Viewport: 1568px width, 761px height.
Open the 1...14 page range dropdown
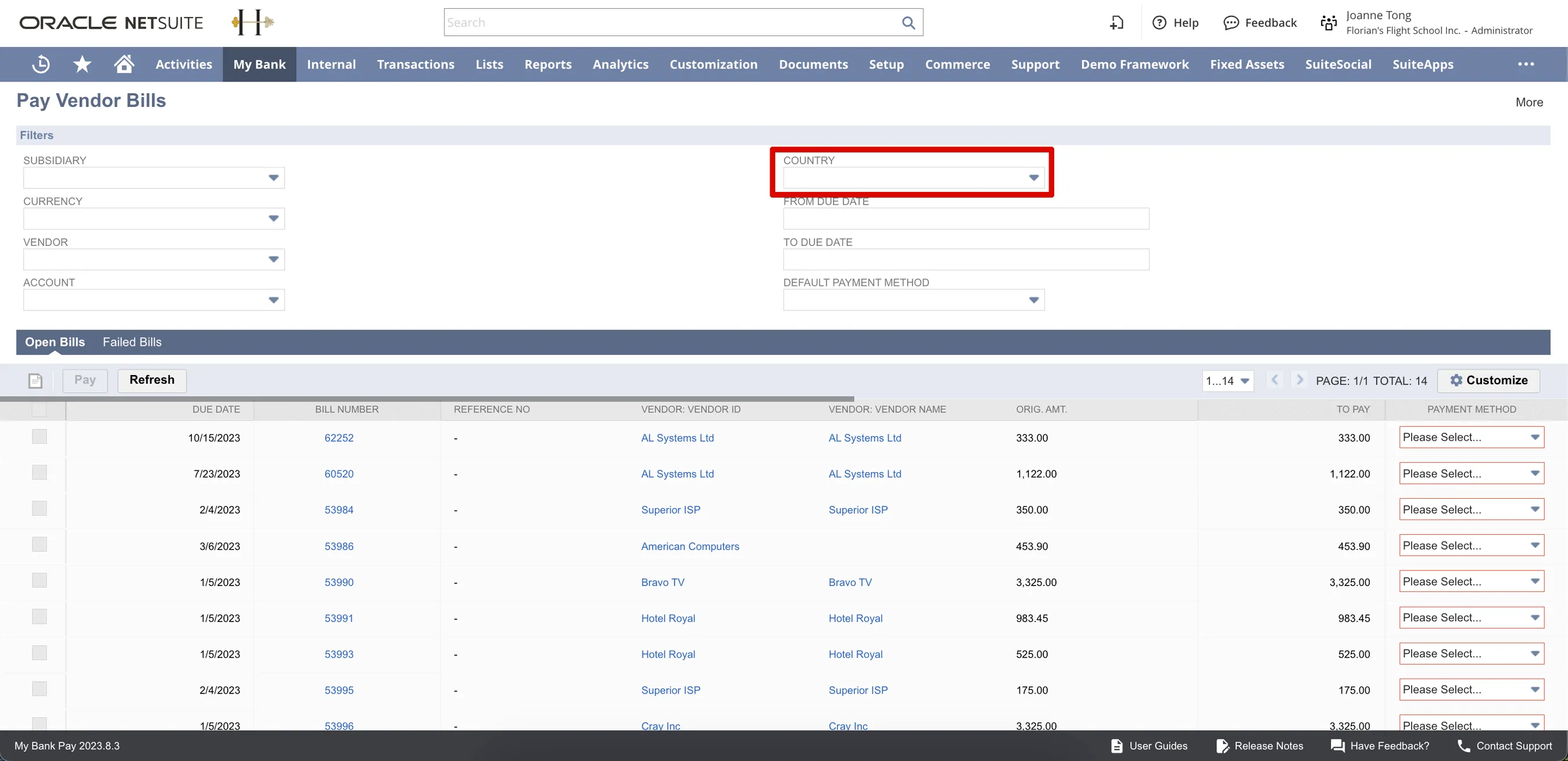click(1228, 381)
